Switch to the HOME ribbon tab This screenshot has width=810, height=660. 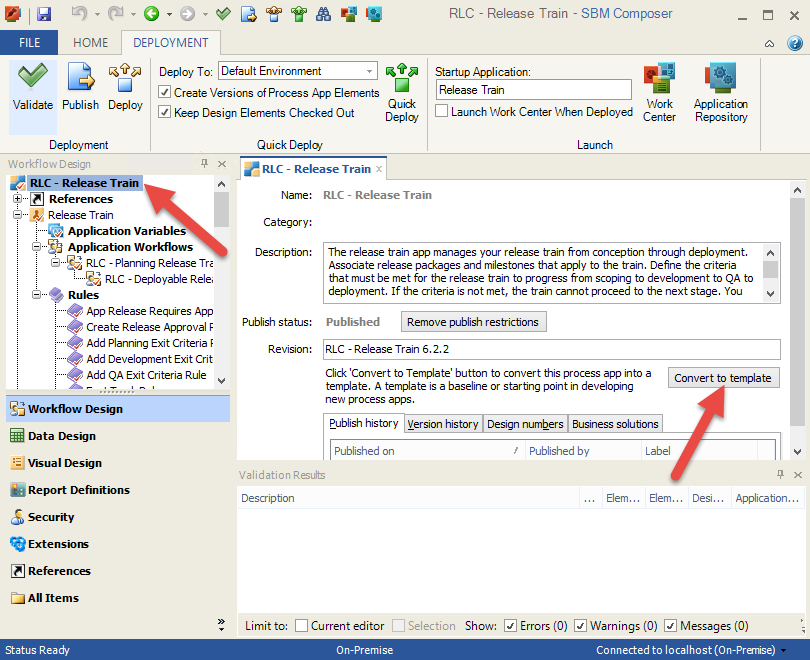[x=90, y=43]
